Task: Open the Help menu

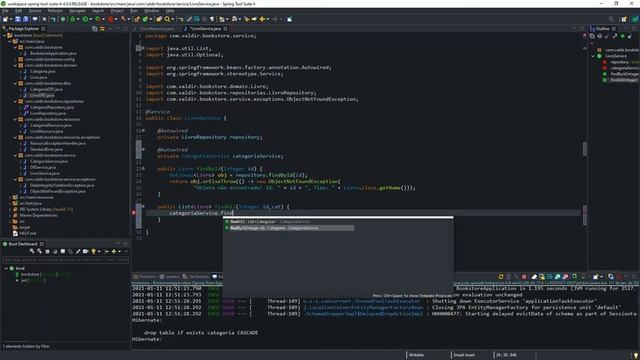Action: pyautogui.click(x=170, y=11)
